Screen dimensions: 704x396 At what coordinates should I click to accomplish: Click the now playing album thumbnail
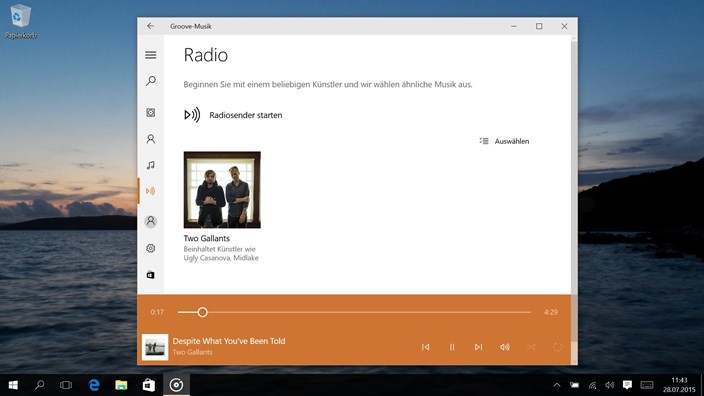(x=155, y=347)
